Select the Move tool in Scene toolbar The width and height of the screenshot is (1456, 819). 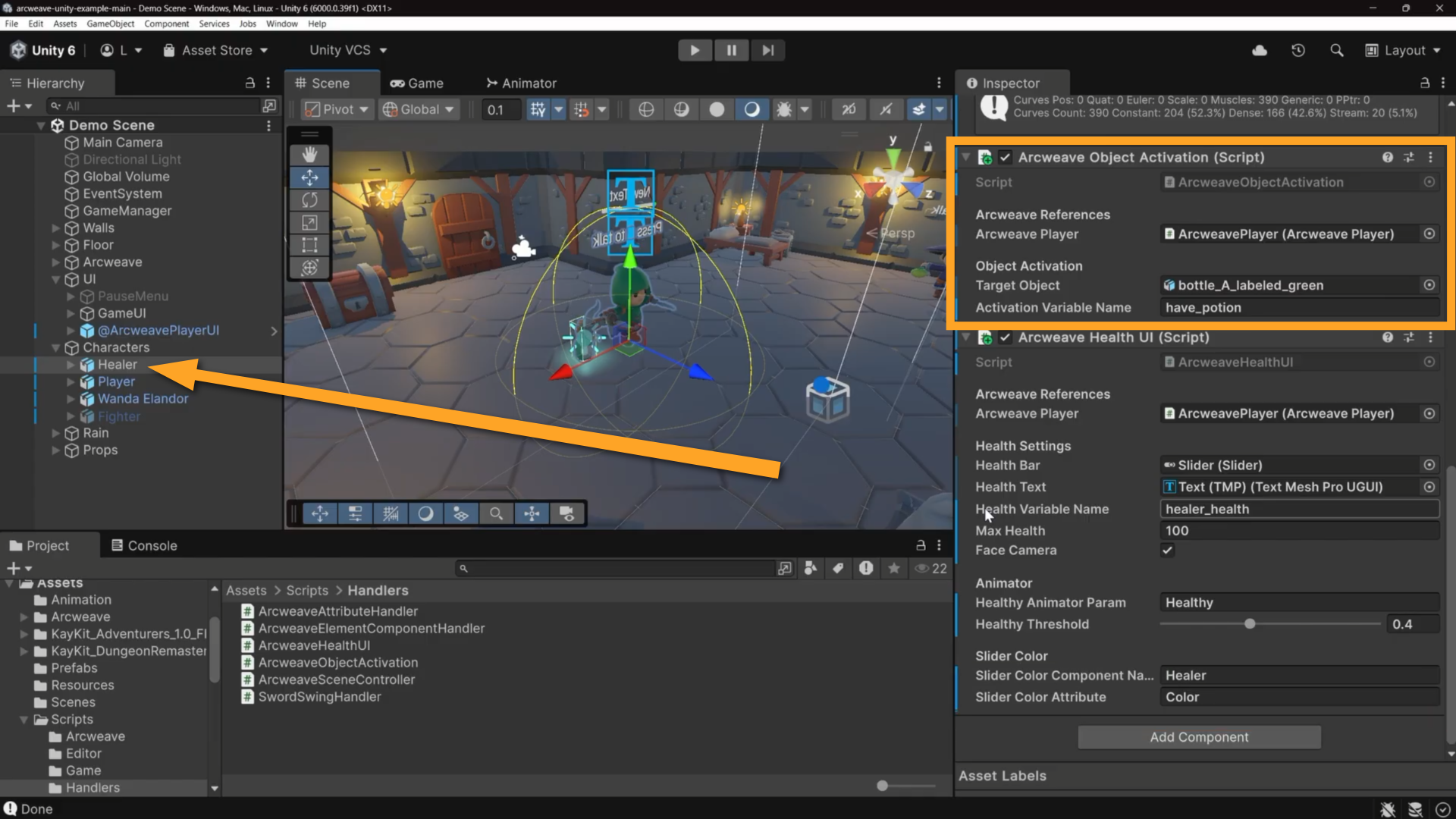(309, 177)
